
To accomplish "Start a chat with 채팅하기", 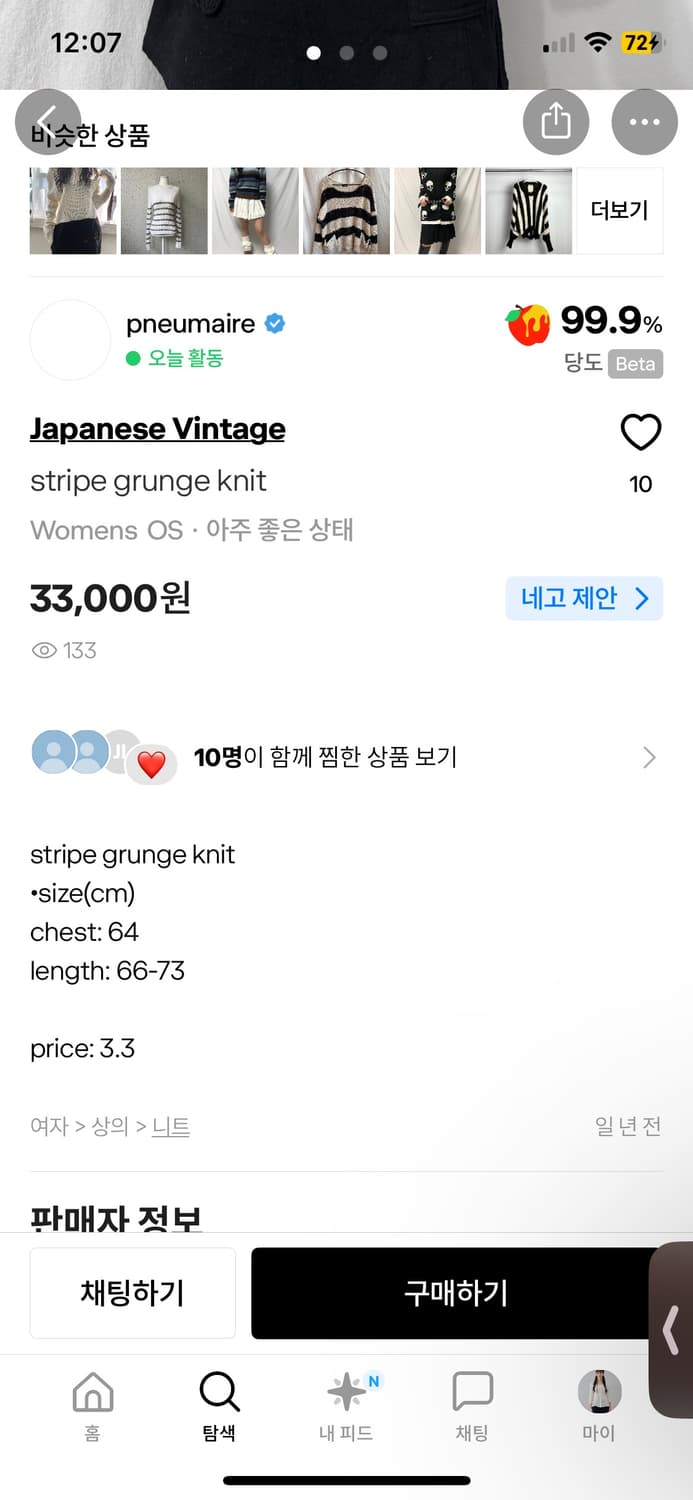I will 132,1292.
